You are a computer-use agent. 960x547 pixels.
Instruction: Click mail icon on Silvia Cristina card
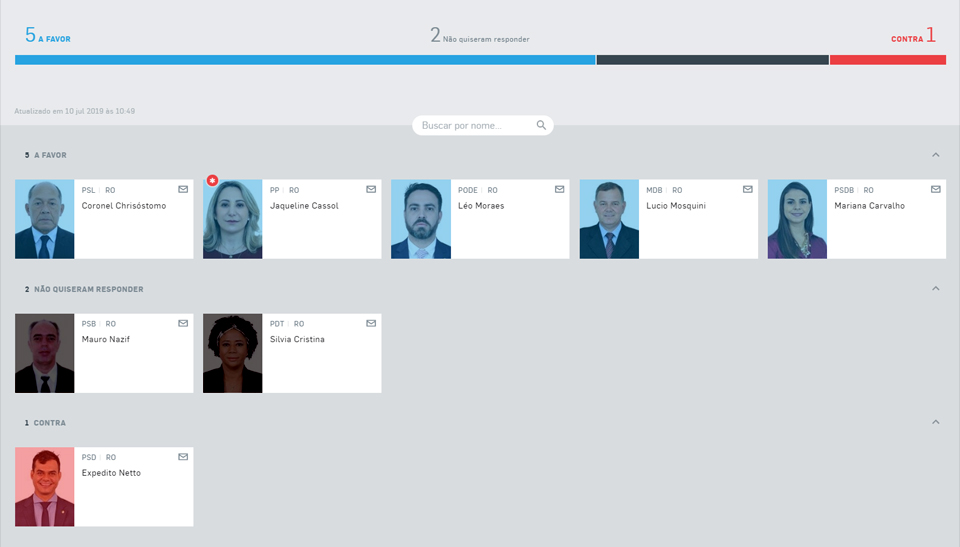pos(371,323)
